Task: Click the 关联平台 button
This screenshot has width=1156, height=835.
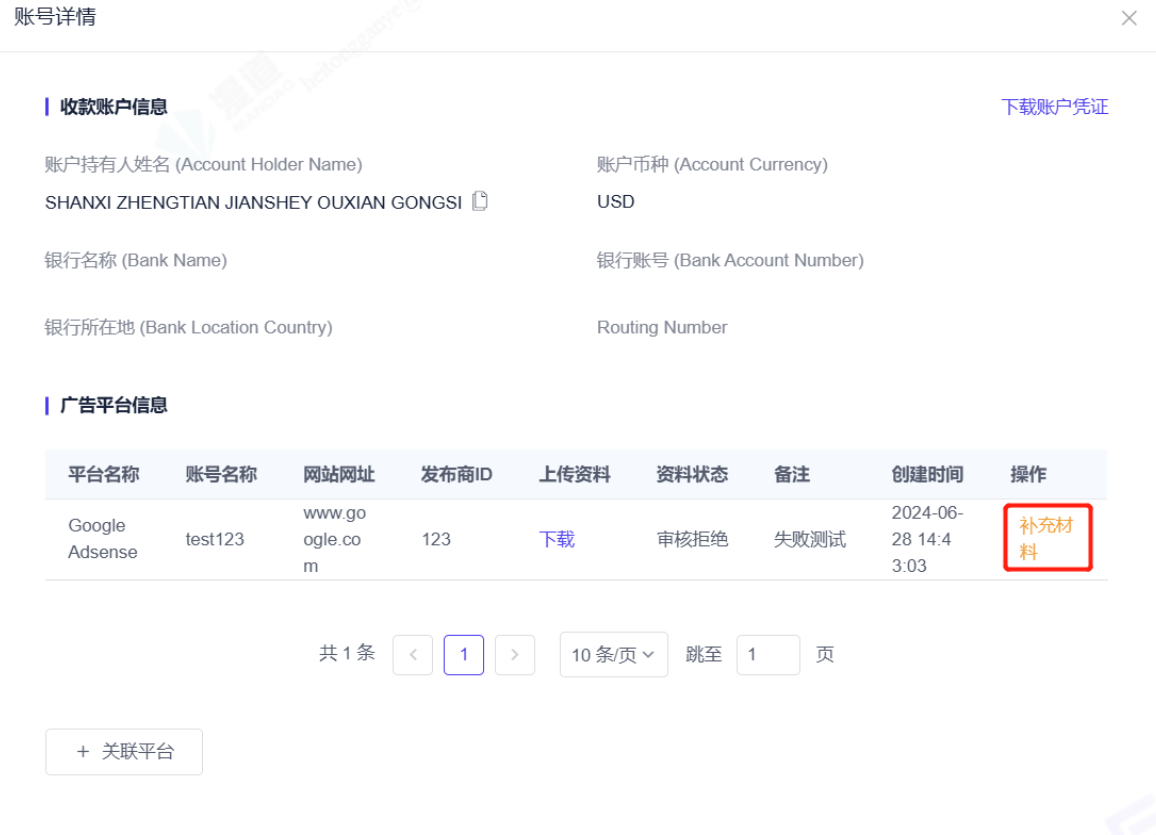Action: tap(124, 752)
